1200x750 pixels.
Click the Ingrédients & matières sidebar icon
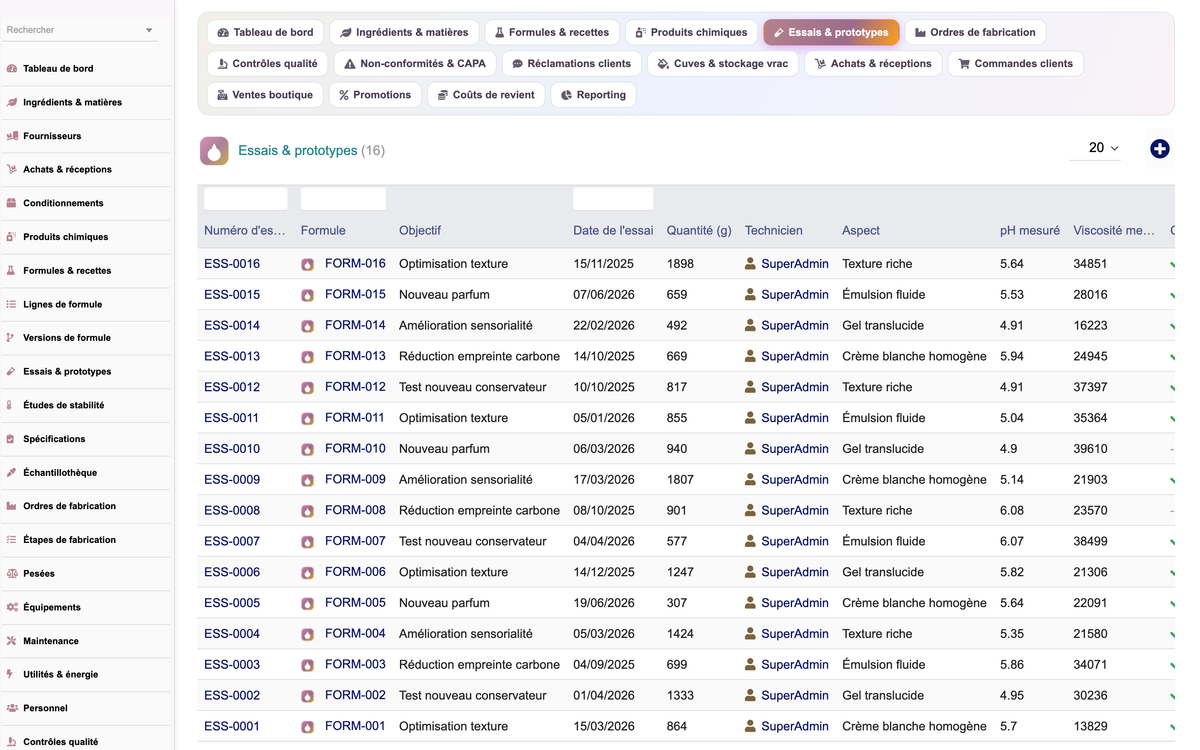point(12,102)
